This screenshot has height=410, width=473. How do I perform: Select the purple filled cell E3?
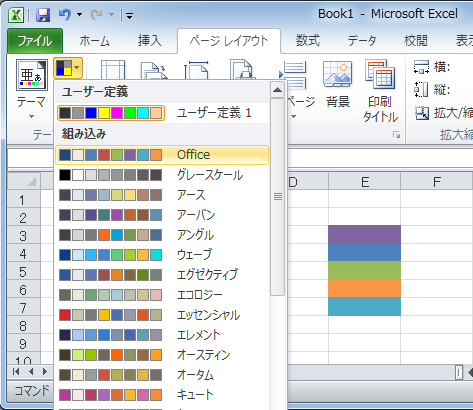tap(365, 234)
